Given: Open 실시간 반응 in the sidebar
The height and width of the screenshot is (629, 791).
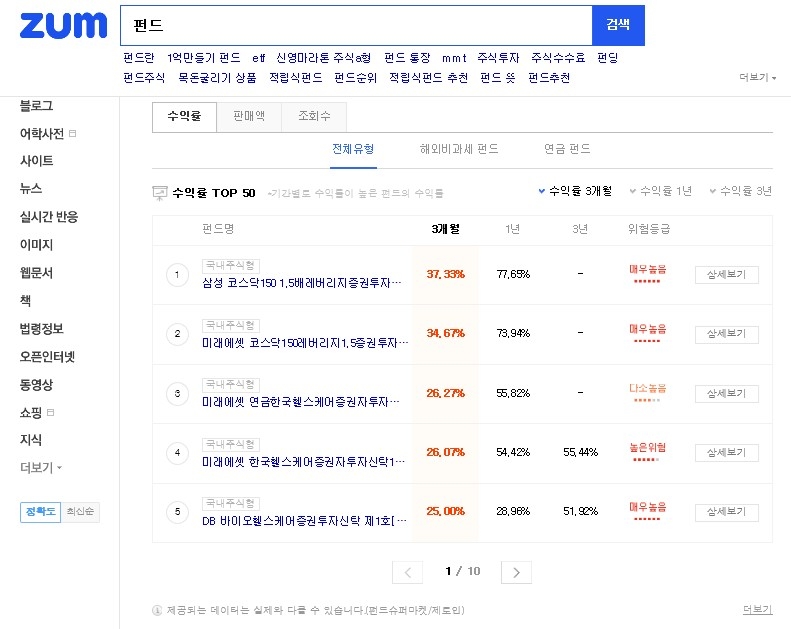Looking at the screenshot, I should 49,217.
